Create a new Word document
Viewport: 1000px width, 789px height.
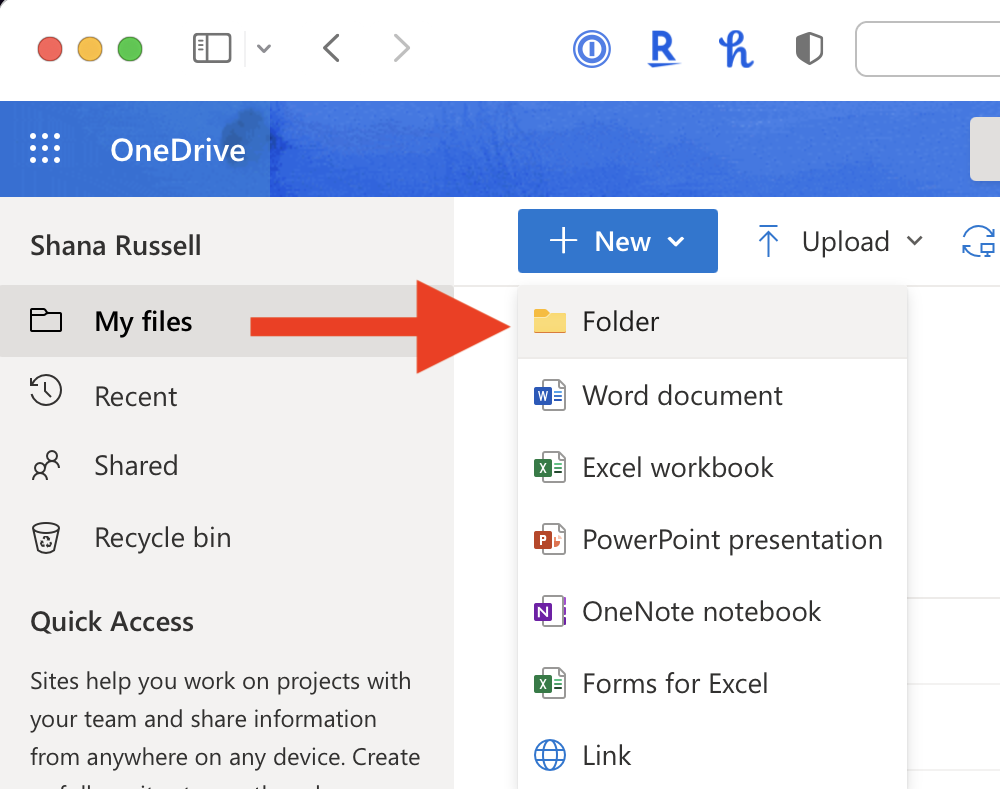[712, 395]
